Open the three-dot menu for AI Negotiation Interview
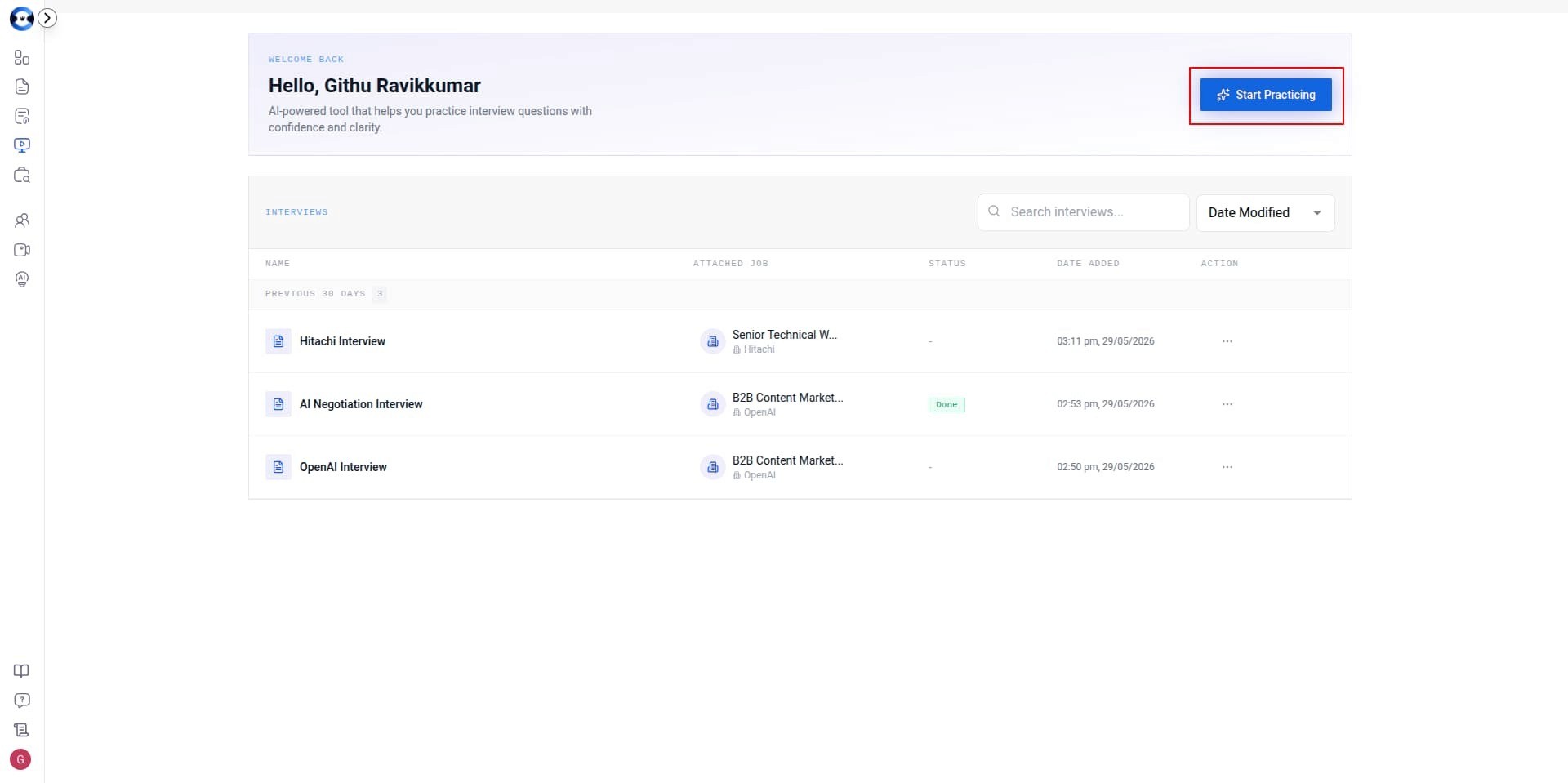The width and height of the screenshot is (1568, 783). [1227, 404]
